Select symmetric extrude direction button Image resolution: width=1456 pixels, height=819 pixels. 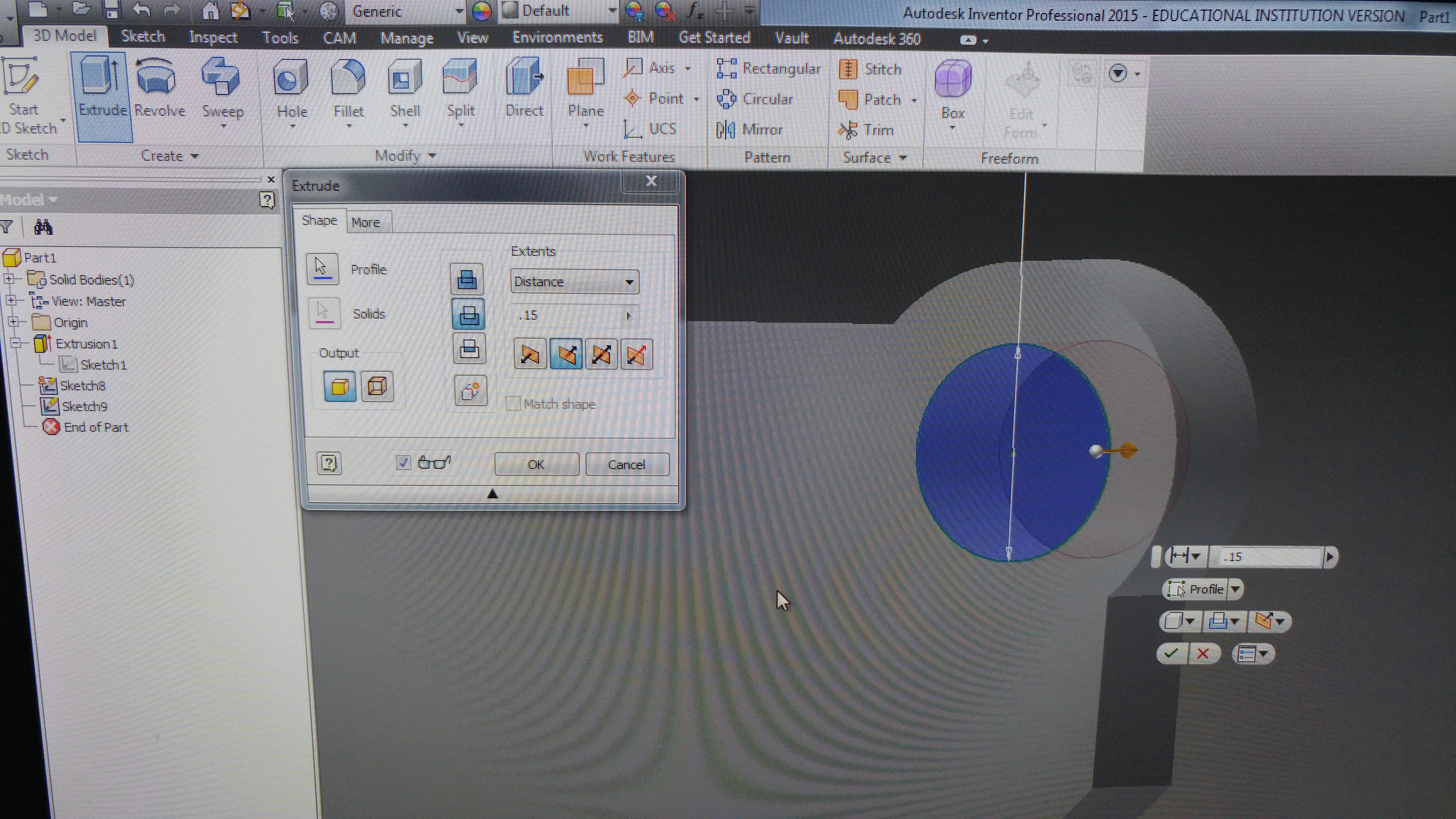[601, 354]
